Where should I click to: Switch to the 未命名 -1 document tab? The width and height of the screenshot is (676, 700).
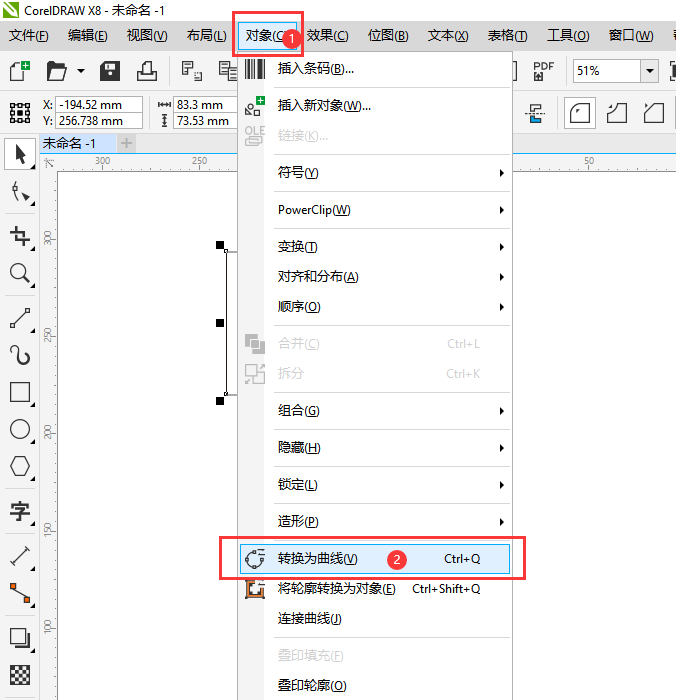pos(69,143)
